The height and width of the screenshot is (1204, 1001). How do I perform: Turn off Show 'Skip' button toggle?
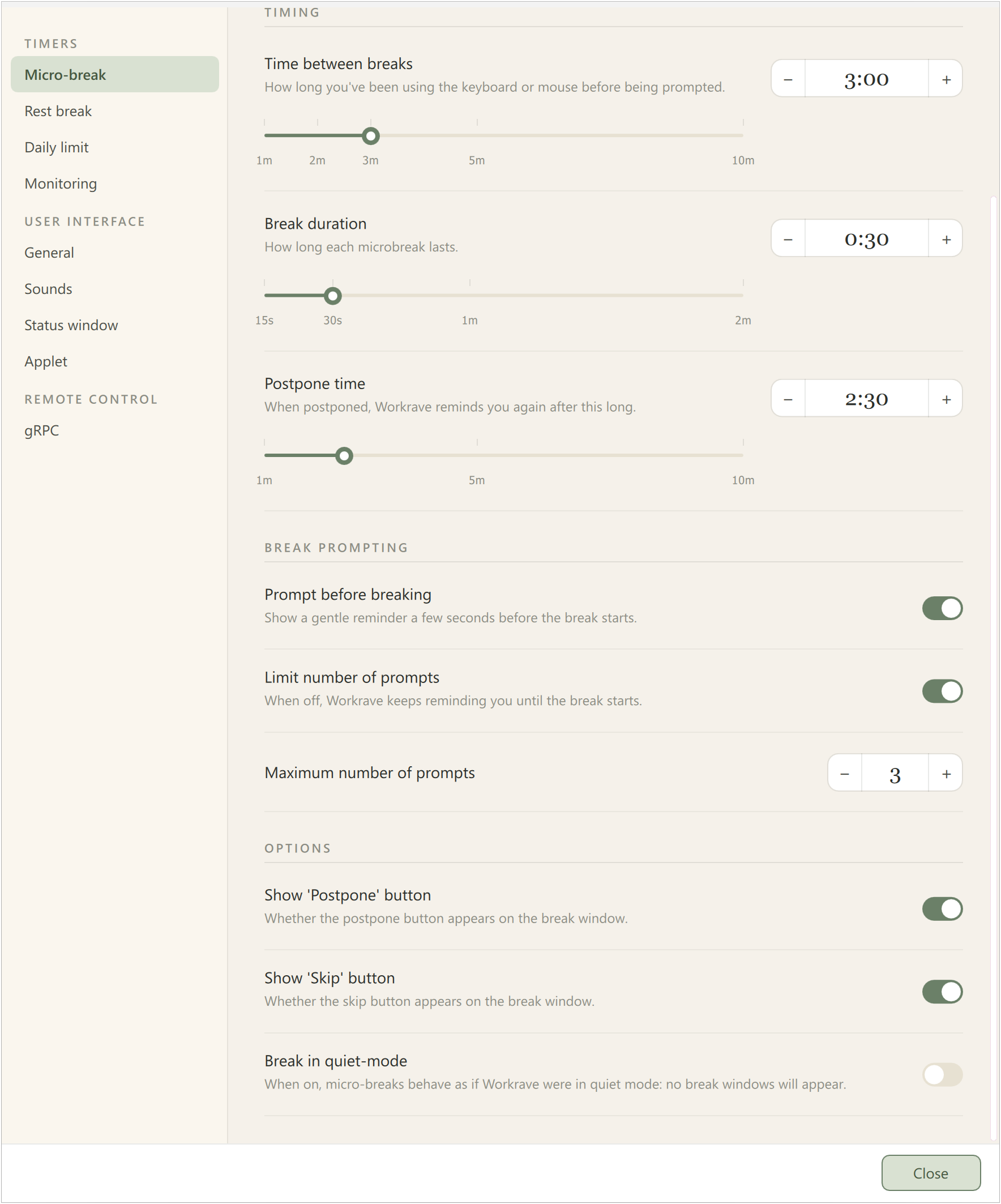943,992
